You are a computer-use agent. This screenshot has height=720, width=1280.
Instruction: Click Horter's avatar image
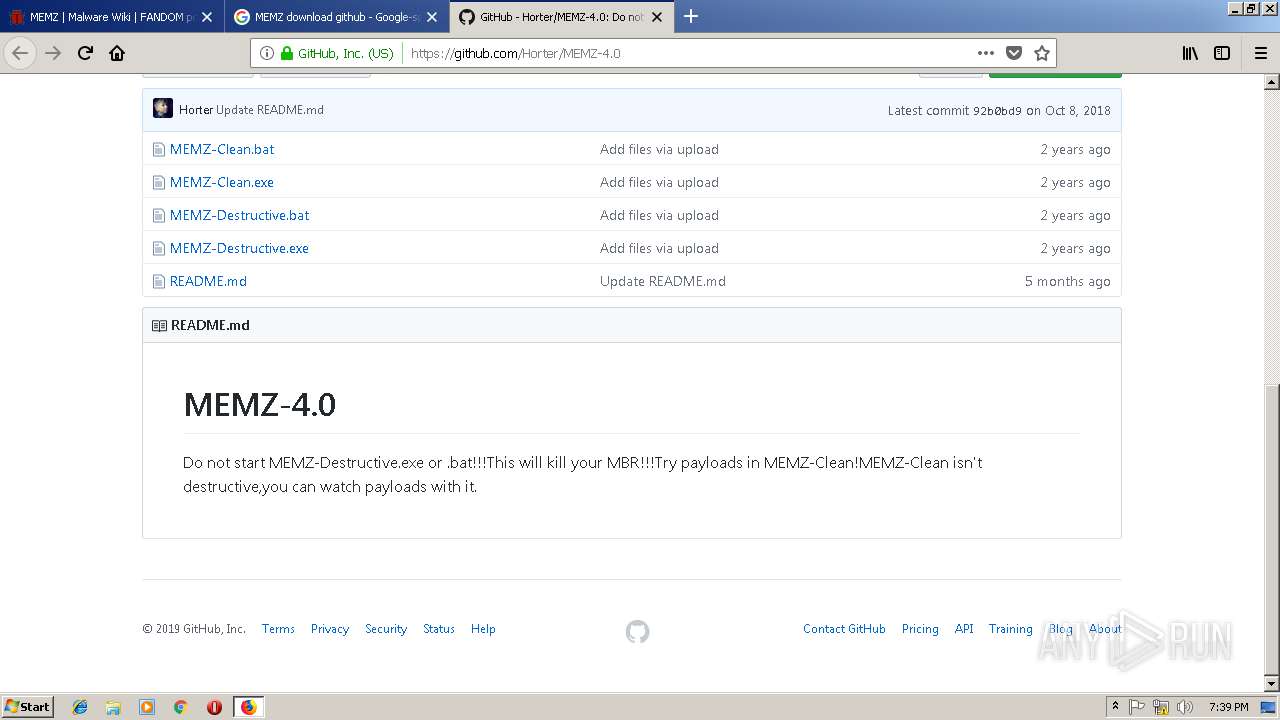point(163,109)
